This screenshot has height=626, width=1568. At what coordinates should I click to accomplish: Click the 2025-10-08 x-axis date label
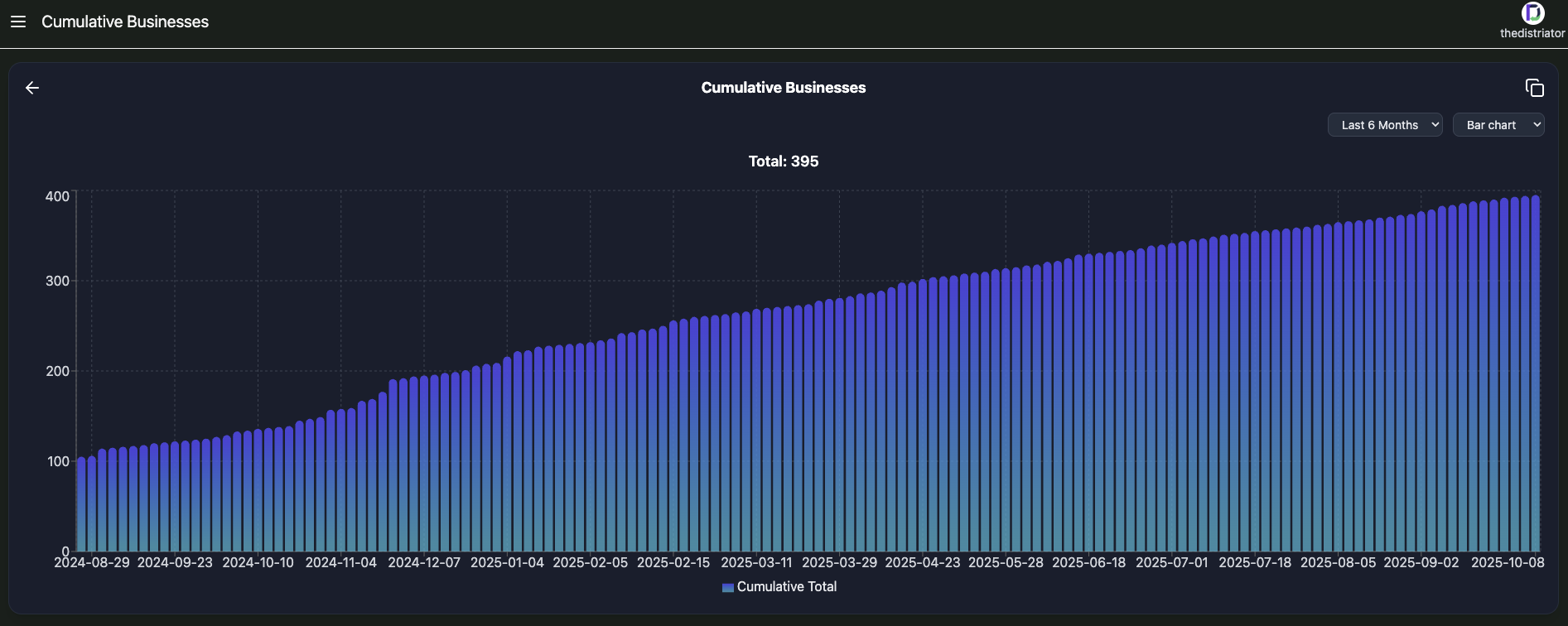tap(1507, 562)
